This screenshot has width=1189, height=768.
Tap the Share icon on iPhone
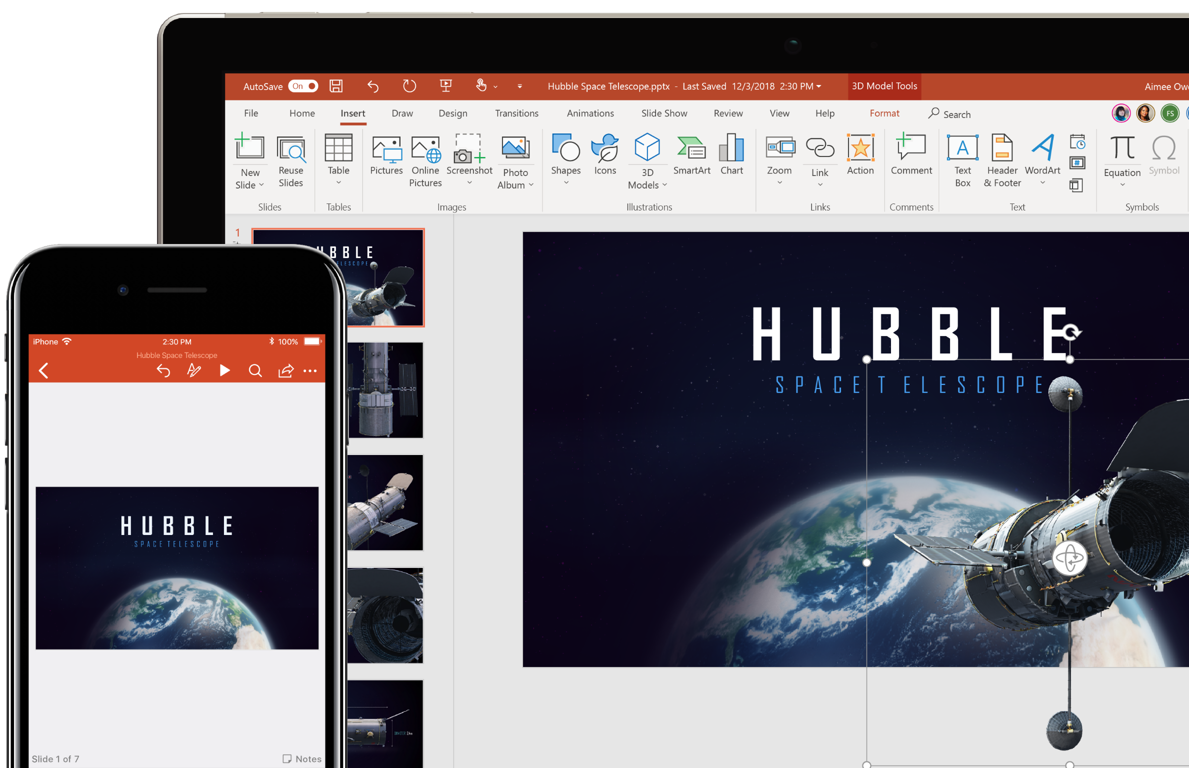point(285,370)
